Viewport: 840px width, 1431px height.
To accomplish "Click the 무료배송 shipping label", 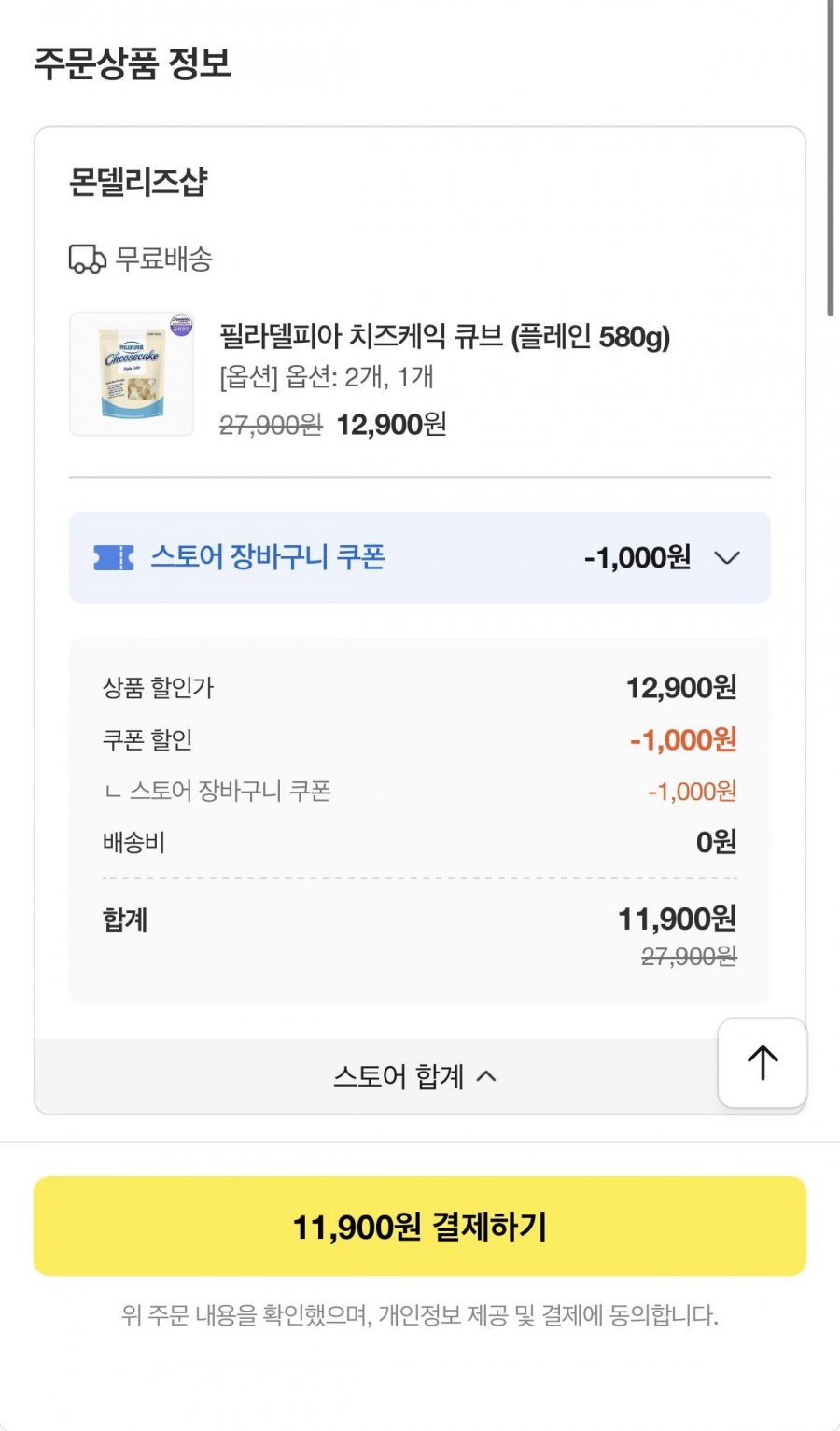I will [x=164, y=259].
